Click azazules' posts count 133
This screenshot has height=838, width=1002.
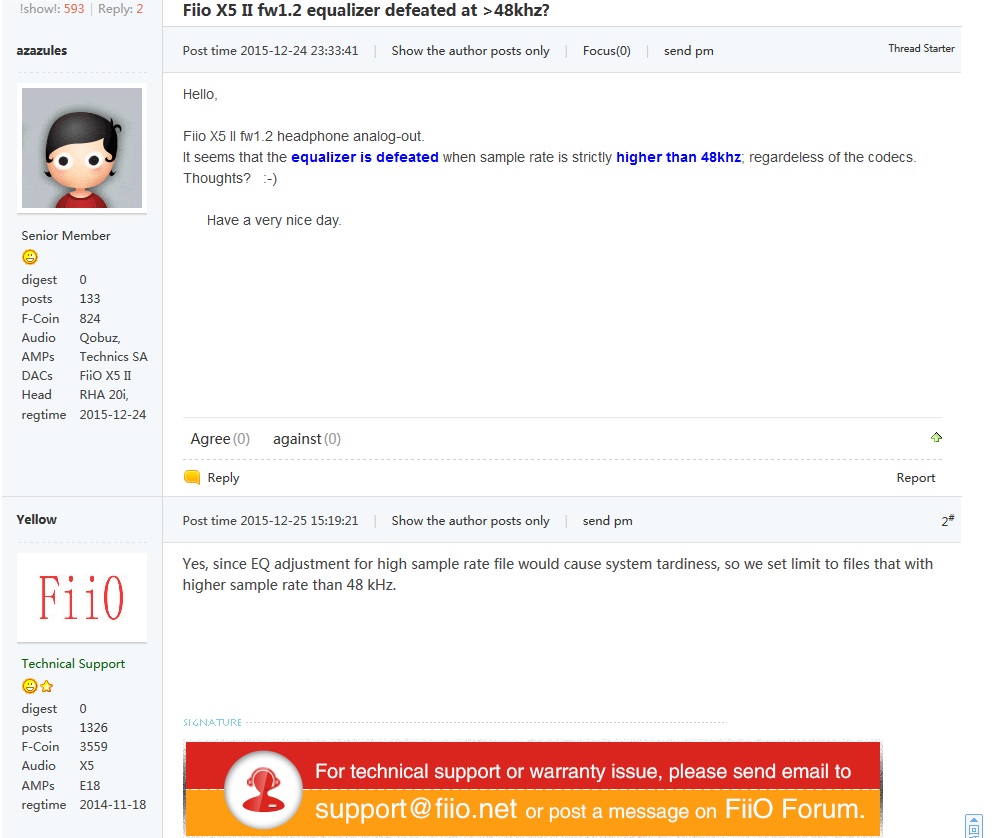[x=89, y=299]
